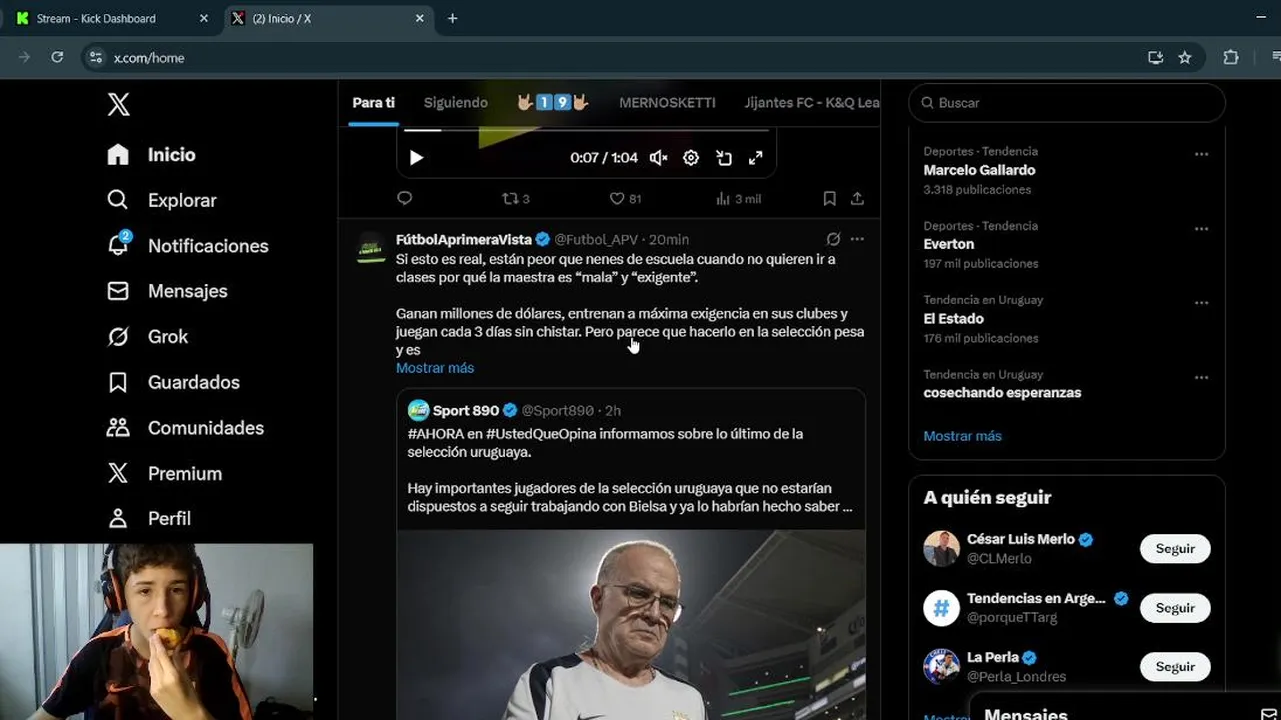Like the post with 81 likes
The height and width of the screenshot is (720, 1281).
pyautogui.click(x=625, y=198)
